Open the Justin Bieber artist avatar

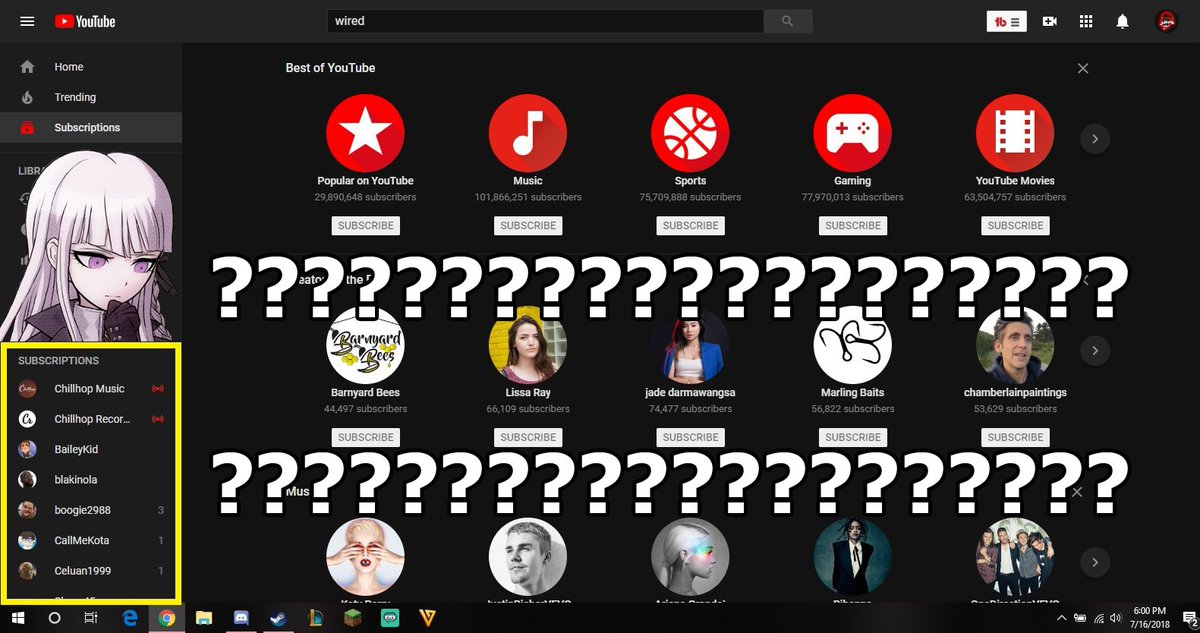point(528,557)
